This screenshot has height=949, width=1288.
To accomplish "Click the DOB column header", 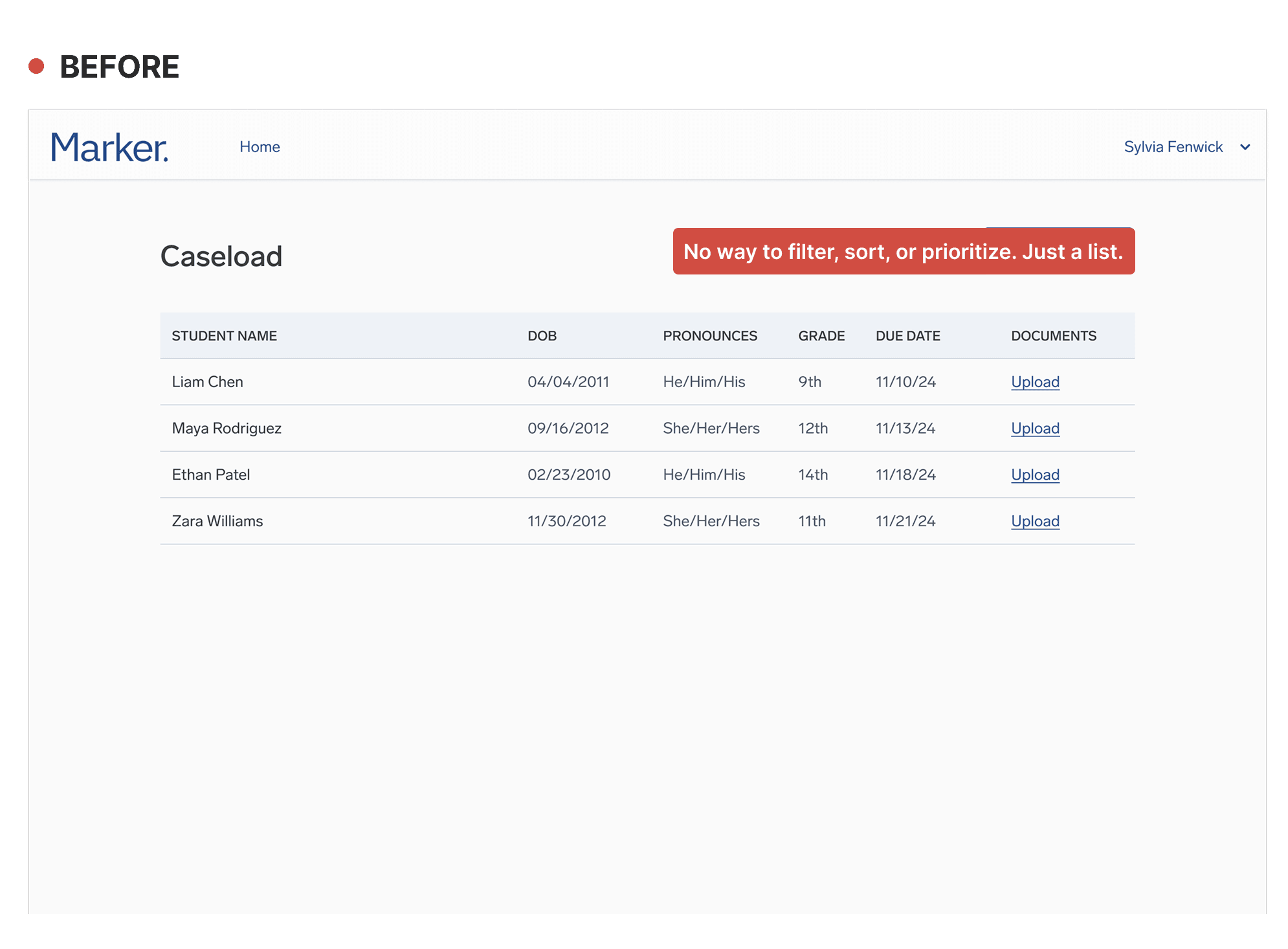I will [x=542, y=336].
